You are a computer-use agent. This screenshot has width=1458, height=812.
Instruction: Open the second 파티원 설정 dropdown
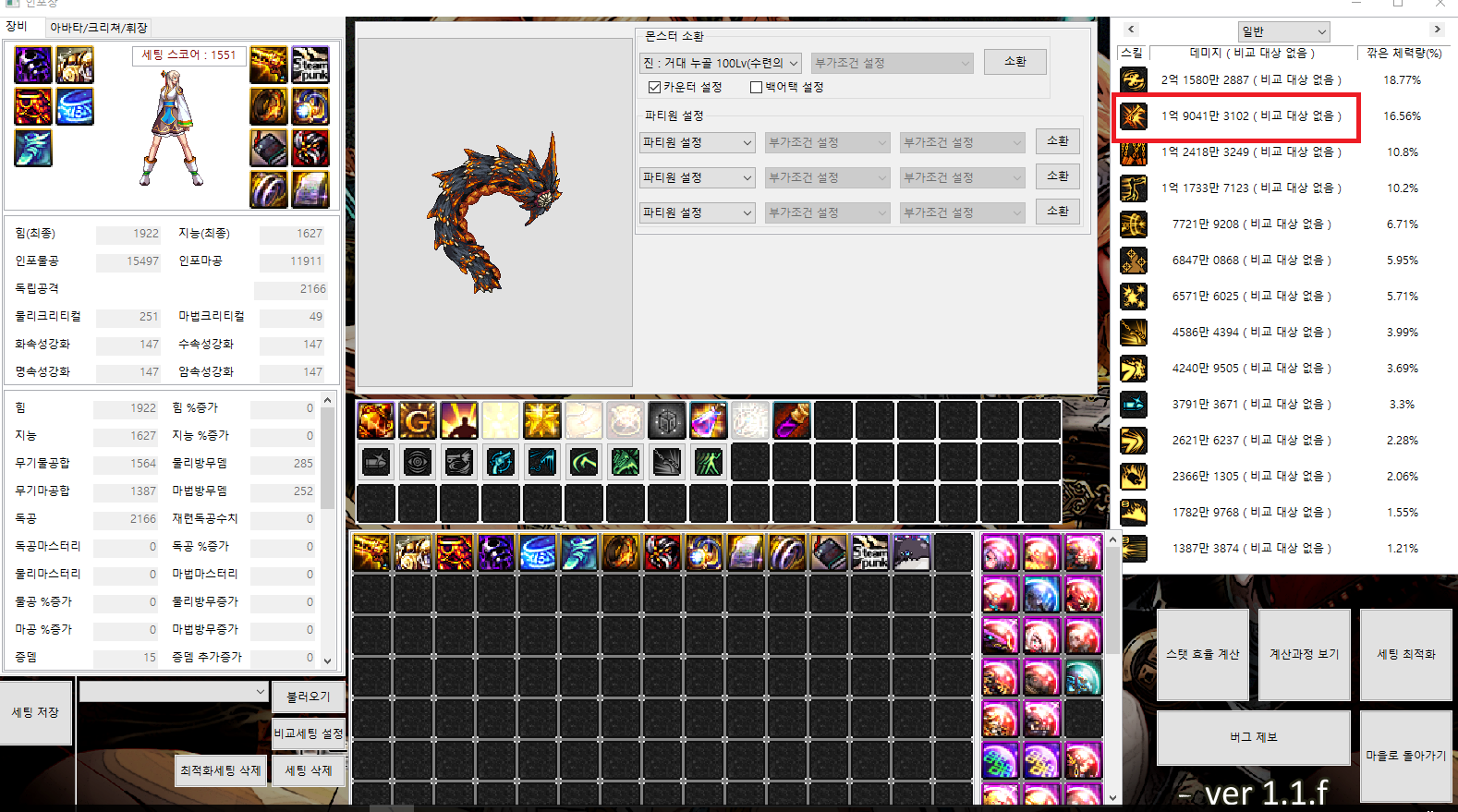[698, 177]
